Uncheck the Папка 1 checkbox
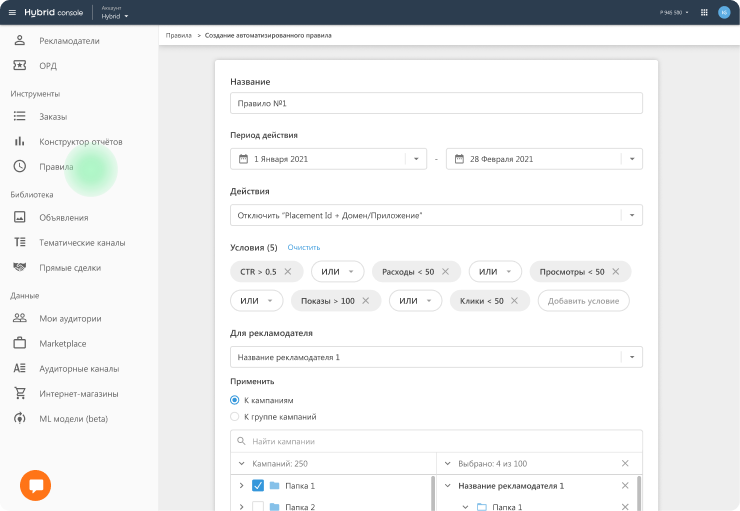 [258, 486]
